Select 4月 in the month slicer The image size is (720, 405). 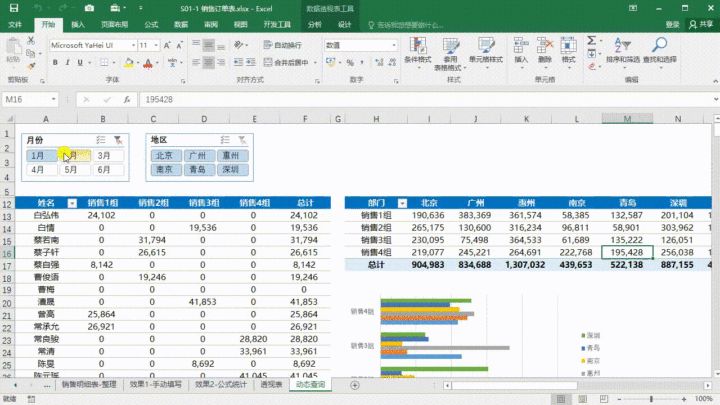41,169
